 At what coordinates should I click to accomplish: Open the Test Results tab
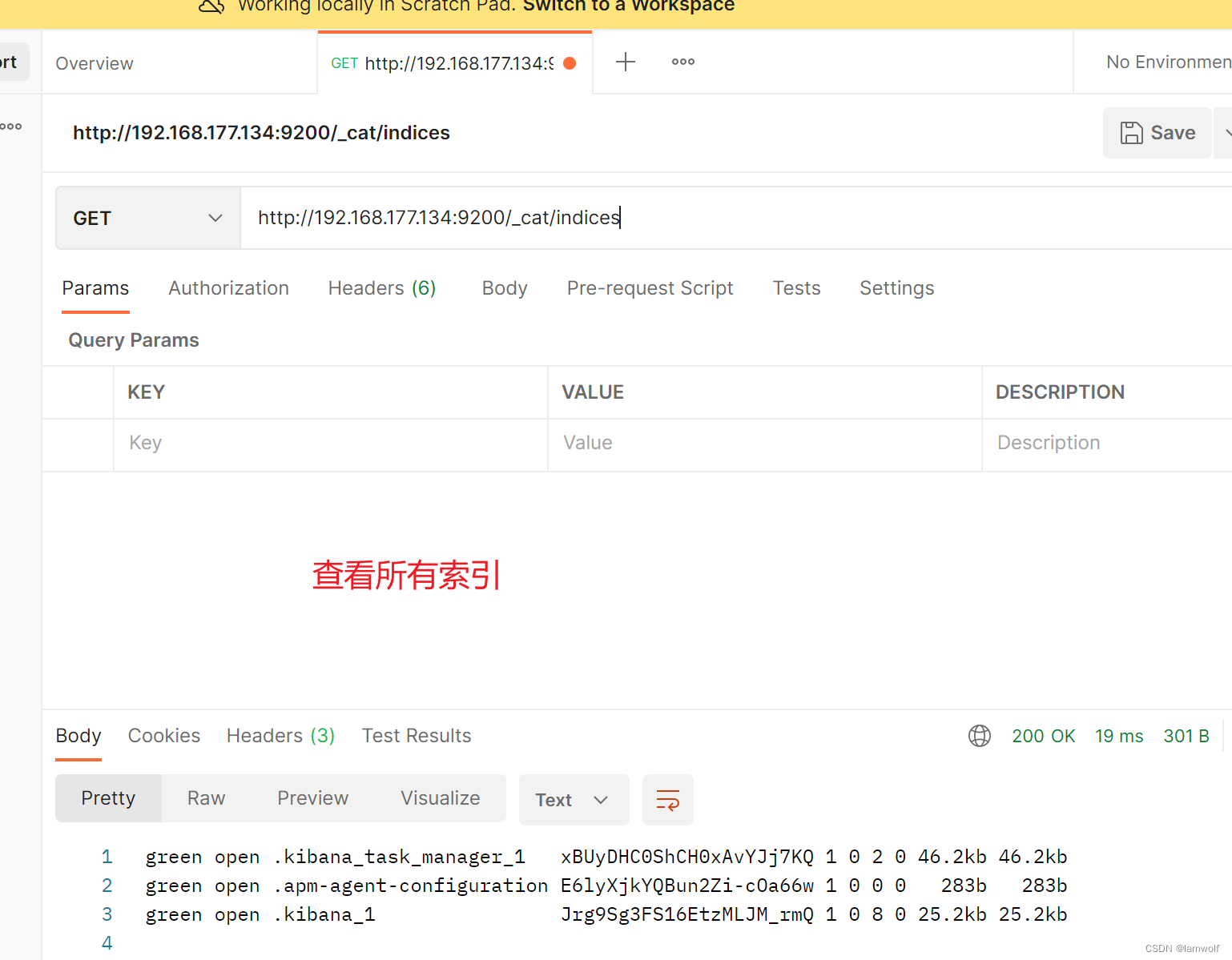coord(417,736)
